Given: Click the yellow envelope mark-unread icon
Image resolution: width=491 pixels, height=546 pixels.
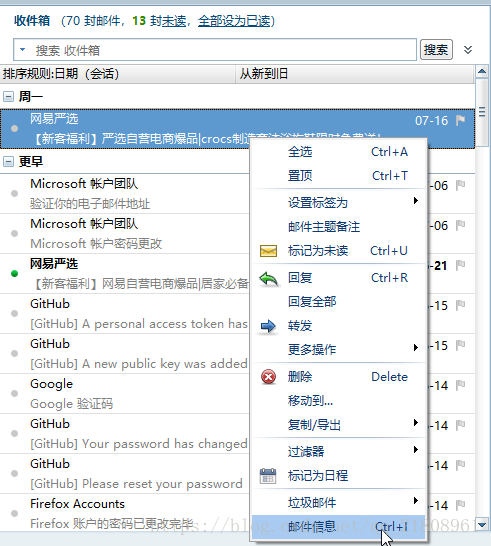Looking at the screenshot, I should (268, 251).
